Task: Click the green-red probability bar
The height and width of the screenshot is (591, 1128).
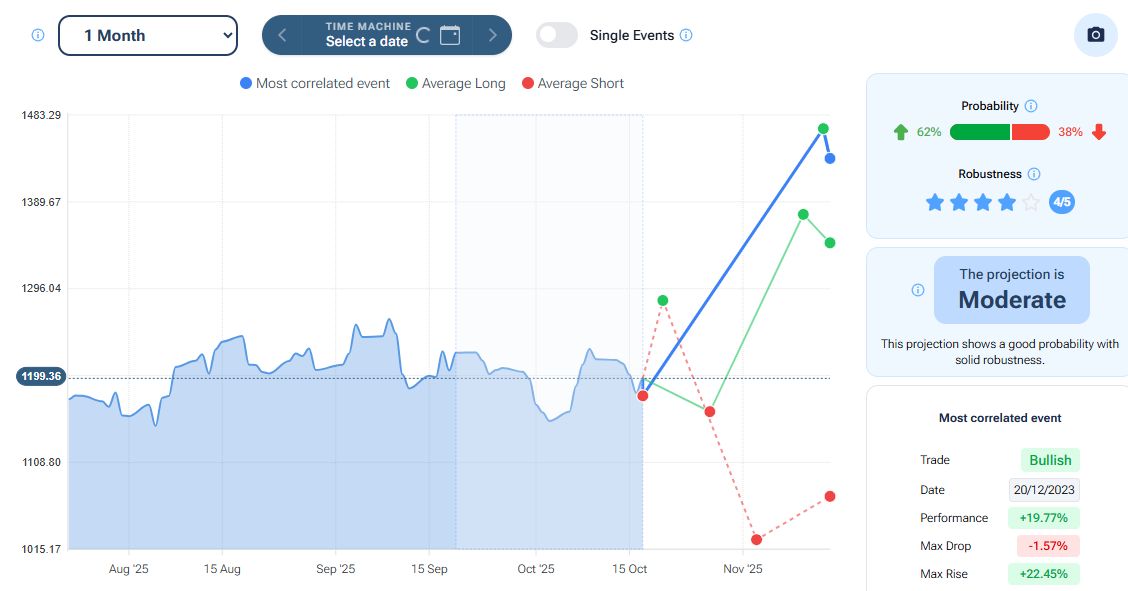Action: click(999, 132)
